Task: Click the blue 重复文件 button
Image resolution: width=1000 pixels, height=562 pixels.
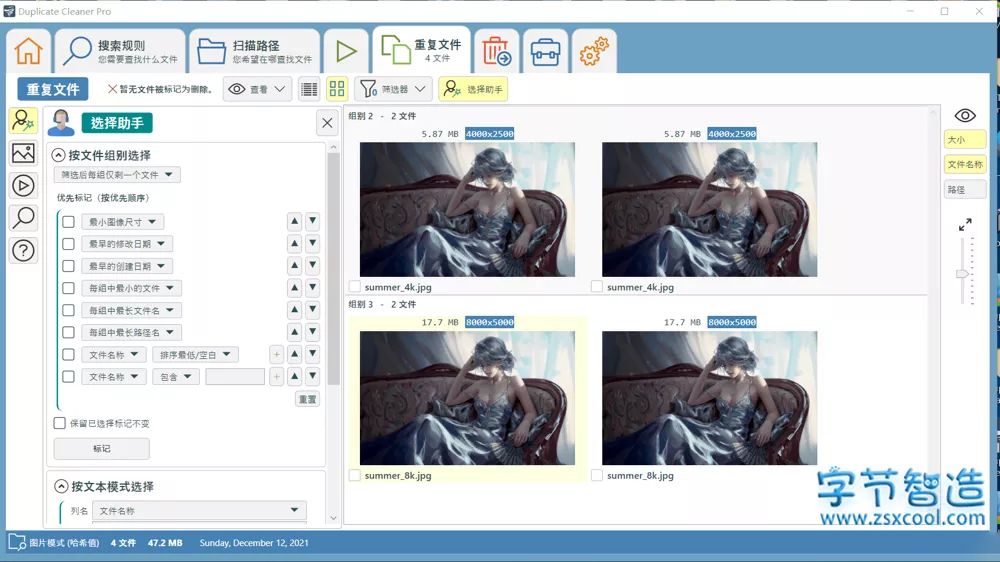Action: [x=53, y=89]
